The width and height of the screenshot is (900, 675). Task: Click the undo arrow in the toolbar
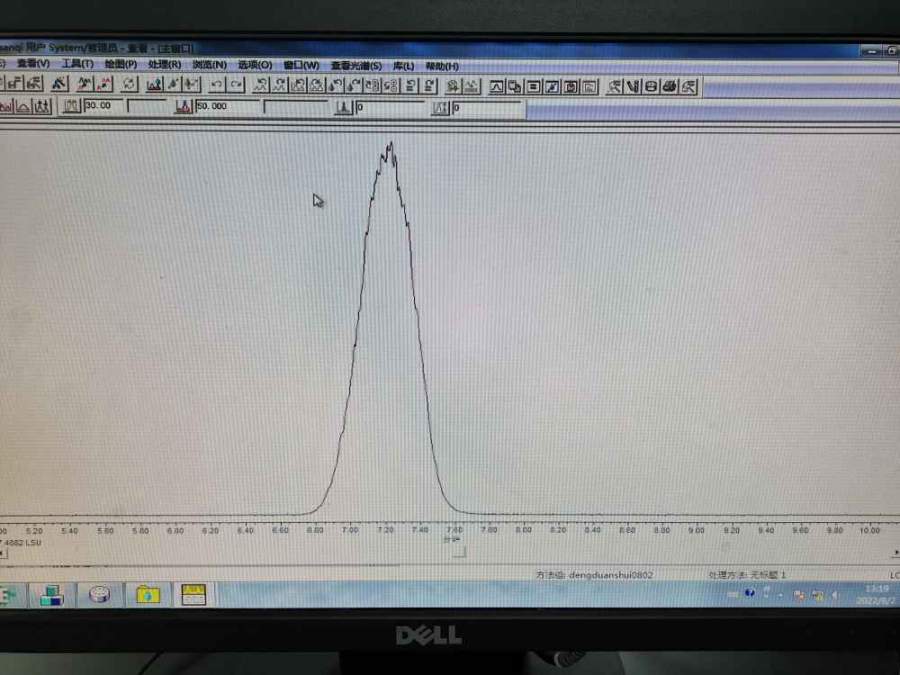tap(216, 86)
